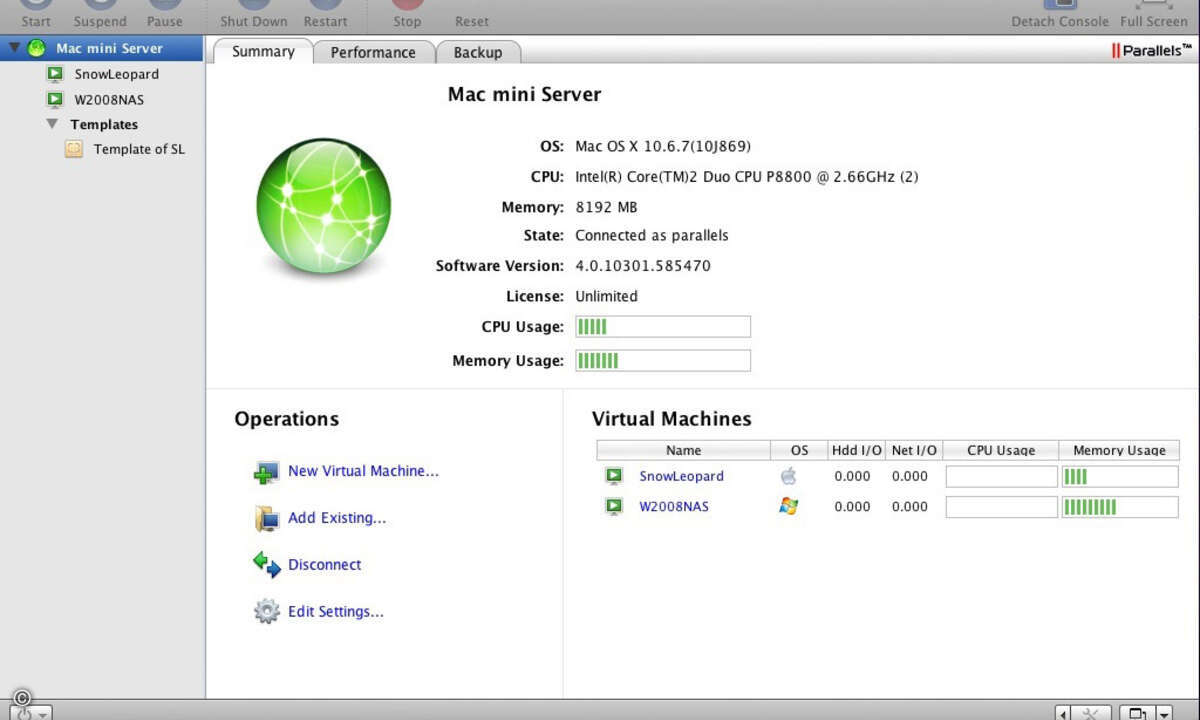The image size is (1200, 720).
Task: Choose Shut Down in the toolbar
Action: click(254, 14)
